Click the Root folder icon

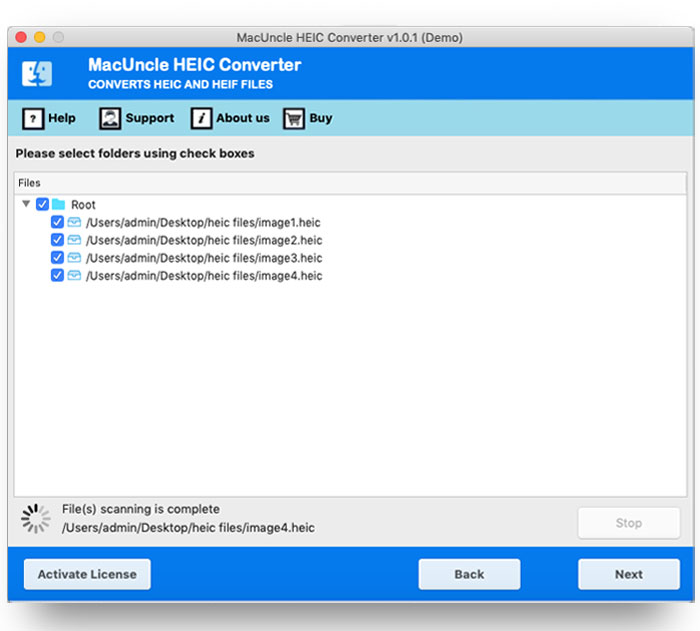[x=58, y=205]
